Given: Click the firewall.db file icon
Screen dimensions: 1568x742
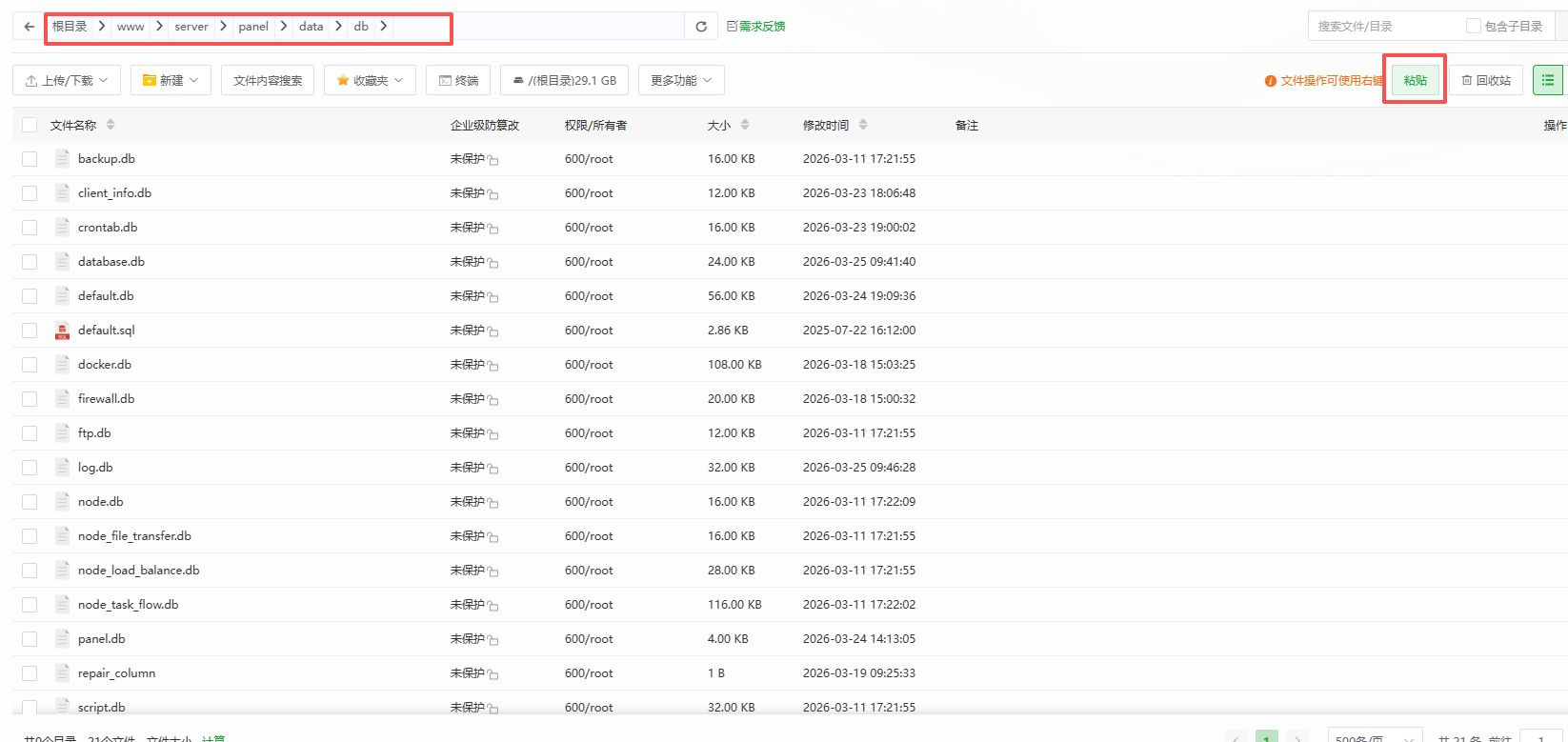Looking at the screenshot, I should (x=62, y=399).
